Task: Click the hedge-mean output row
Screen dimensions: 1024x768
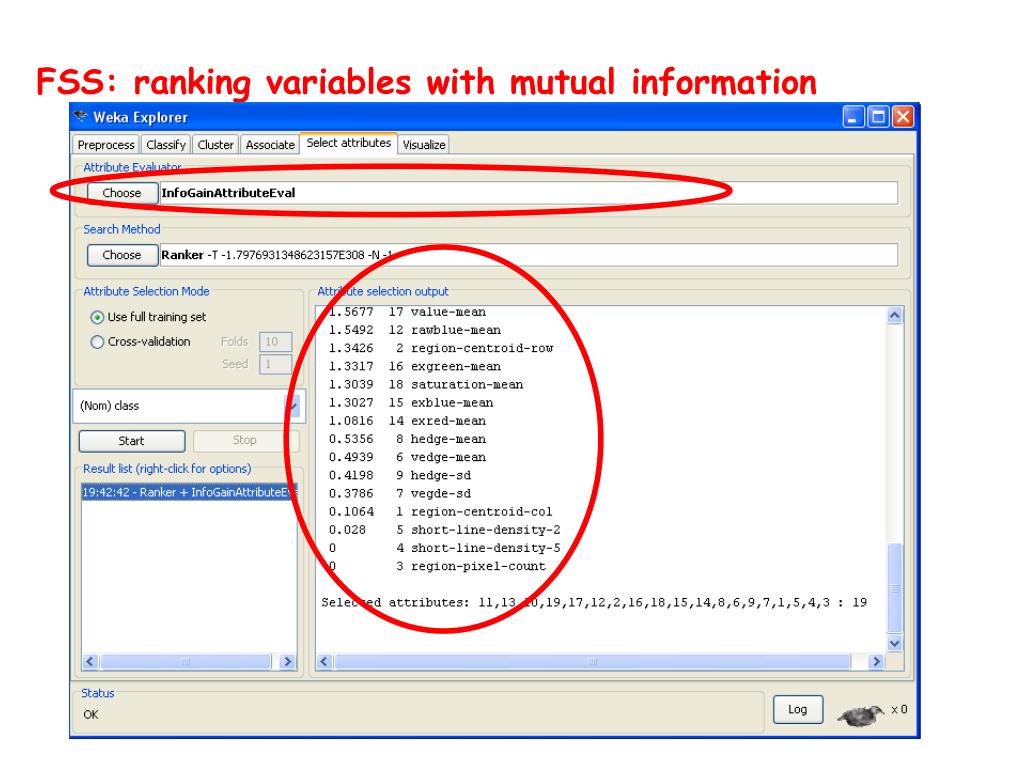Action: (x=407, y=440)
